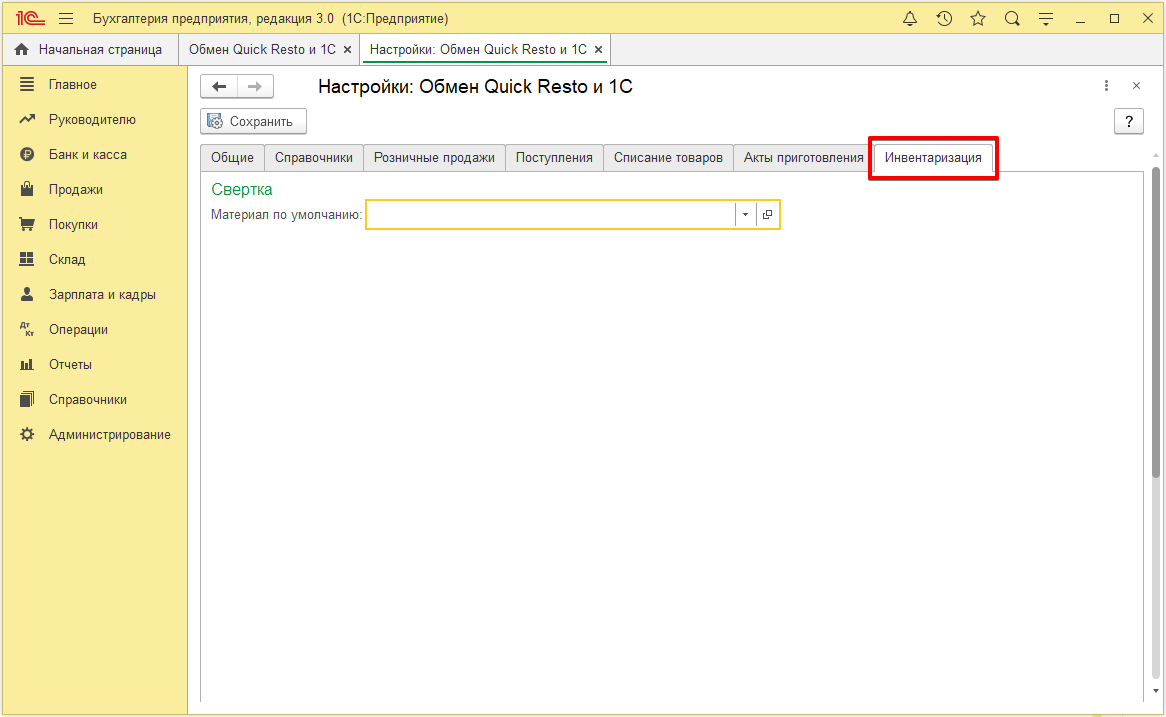The image size is (1166, 717).
Task: Select the Списание товаров tab
Action: point(668,158)
